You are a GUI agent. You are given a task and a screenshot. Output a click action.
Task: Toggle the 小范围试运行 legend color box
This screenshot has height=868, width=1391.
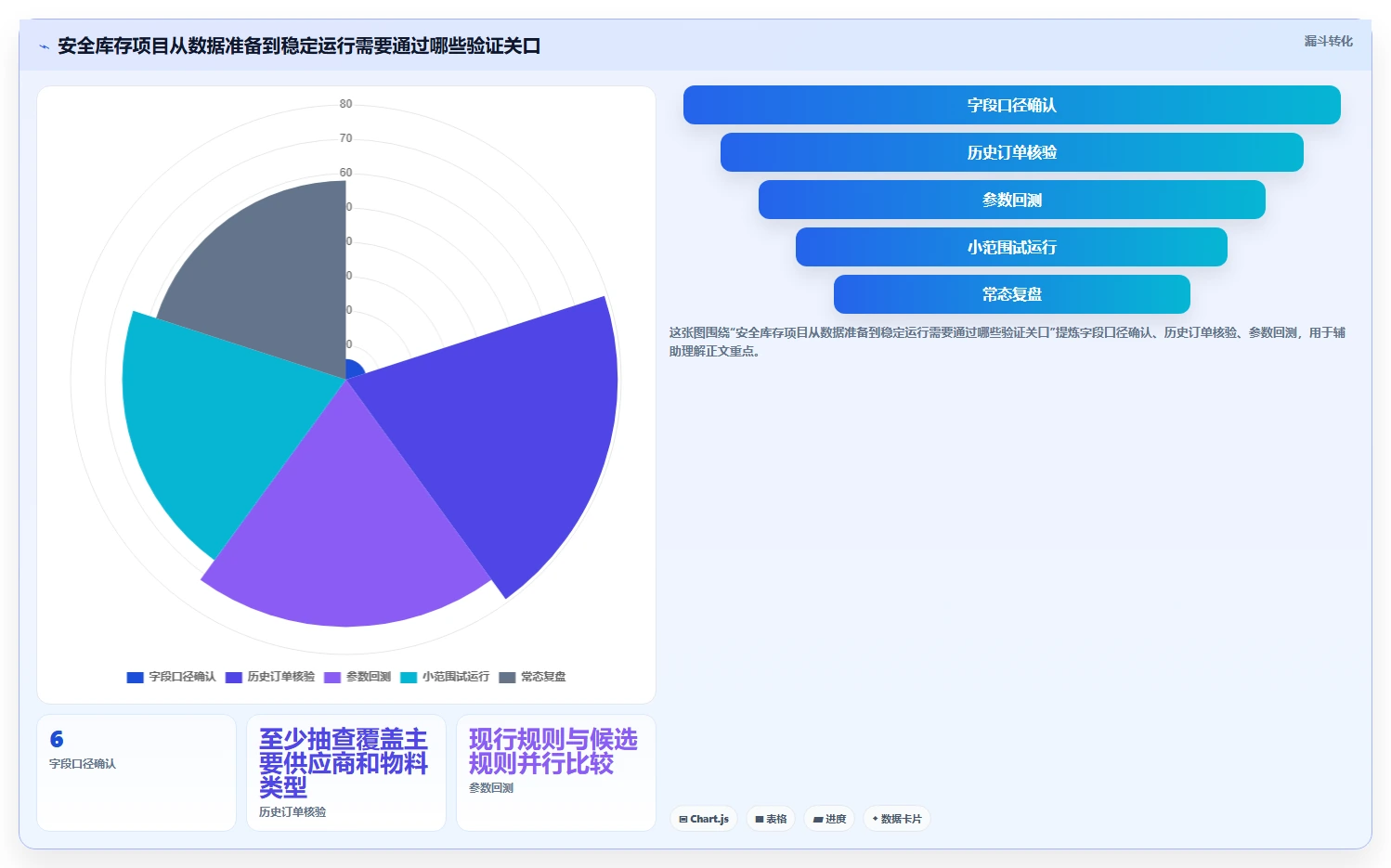coord(409,677)
